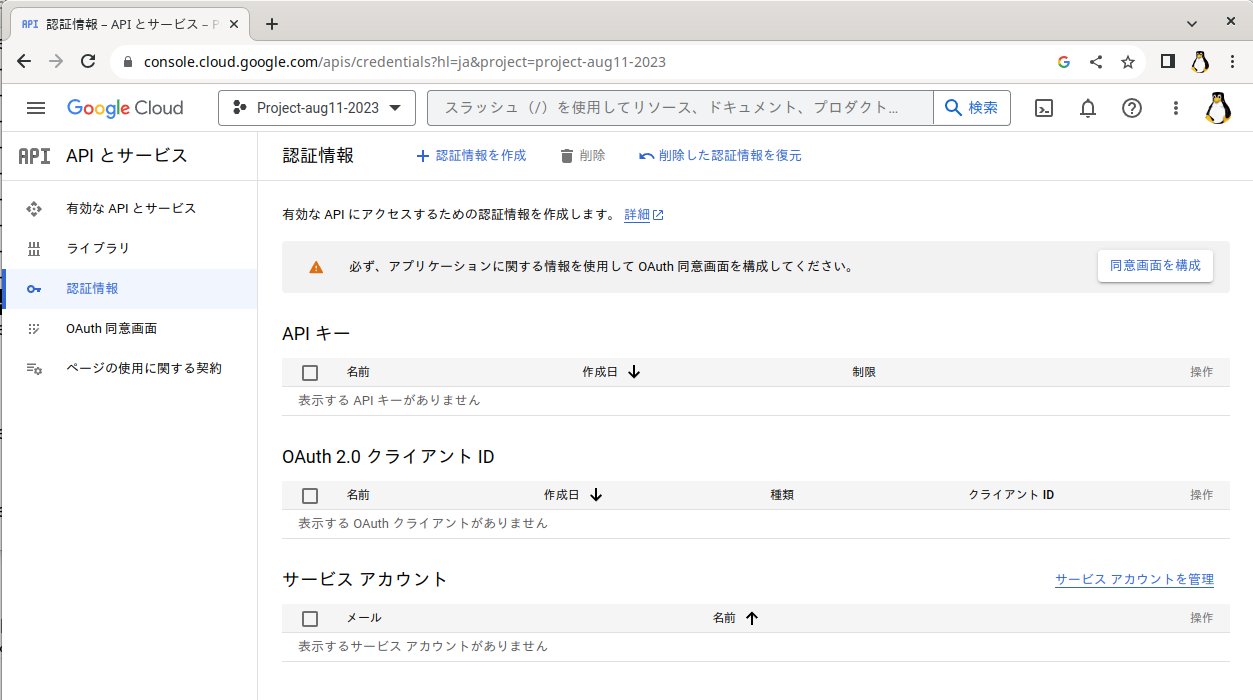Click the 有効な API とサービス sidebar icon
Screen dimensions: 1253x700
34,209
